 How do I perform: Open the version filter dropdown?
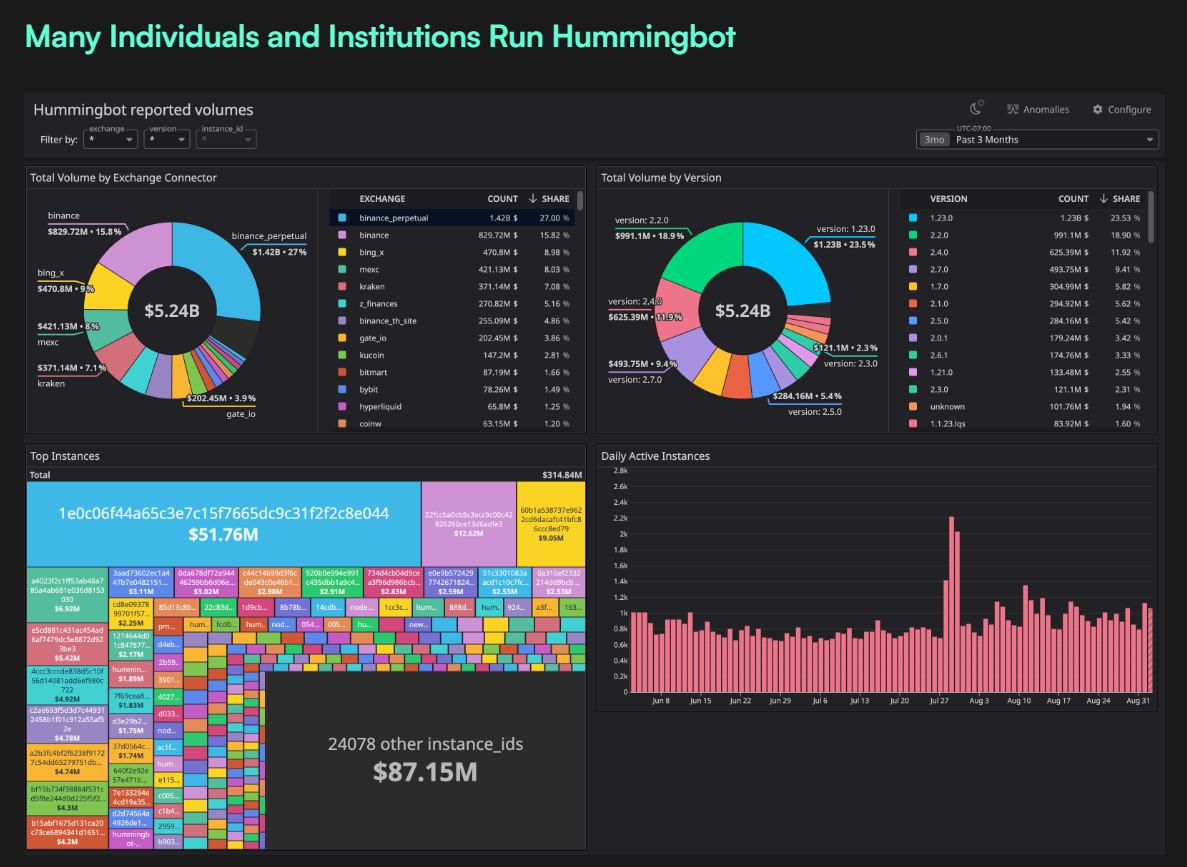click(x=167, y=140)
